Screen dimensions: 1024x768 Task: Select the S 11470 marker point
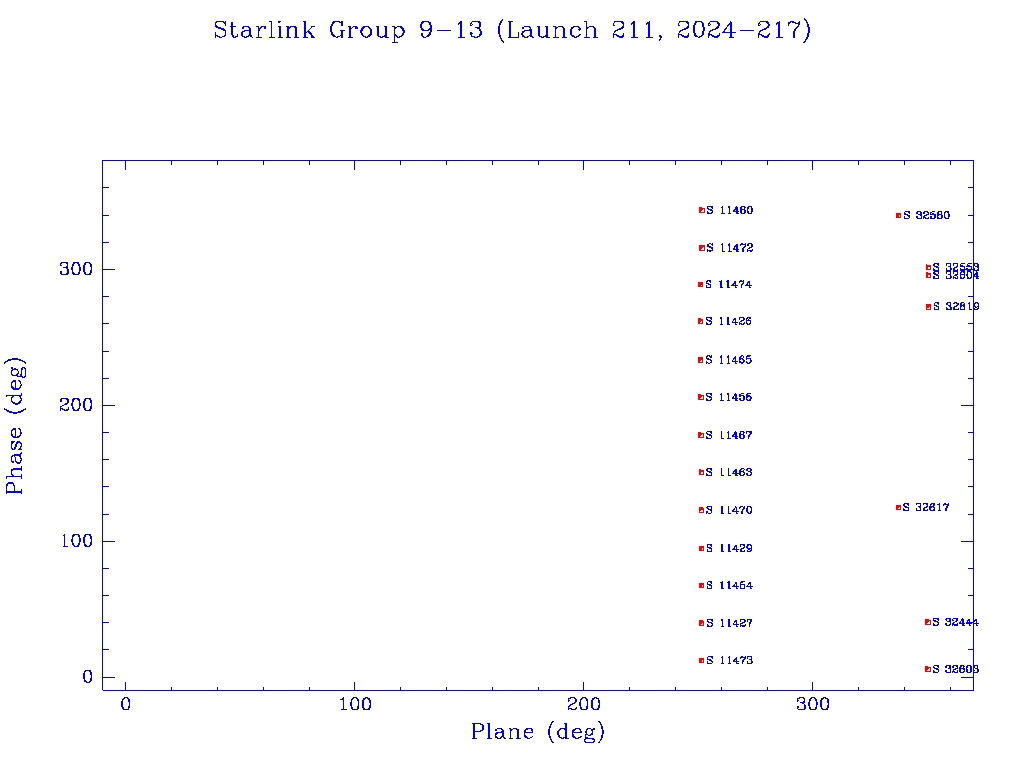click(701, 510)
